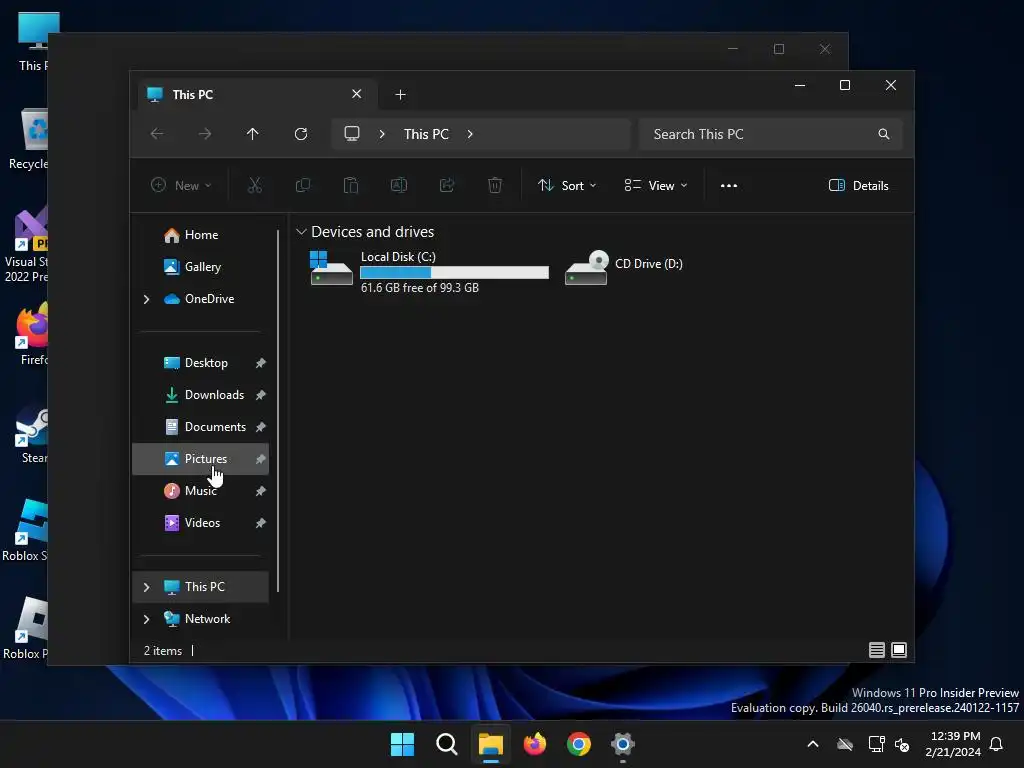
Task: Expand OneDrive in the navigation pane
Action: (146, 299)
